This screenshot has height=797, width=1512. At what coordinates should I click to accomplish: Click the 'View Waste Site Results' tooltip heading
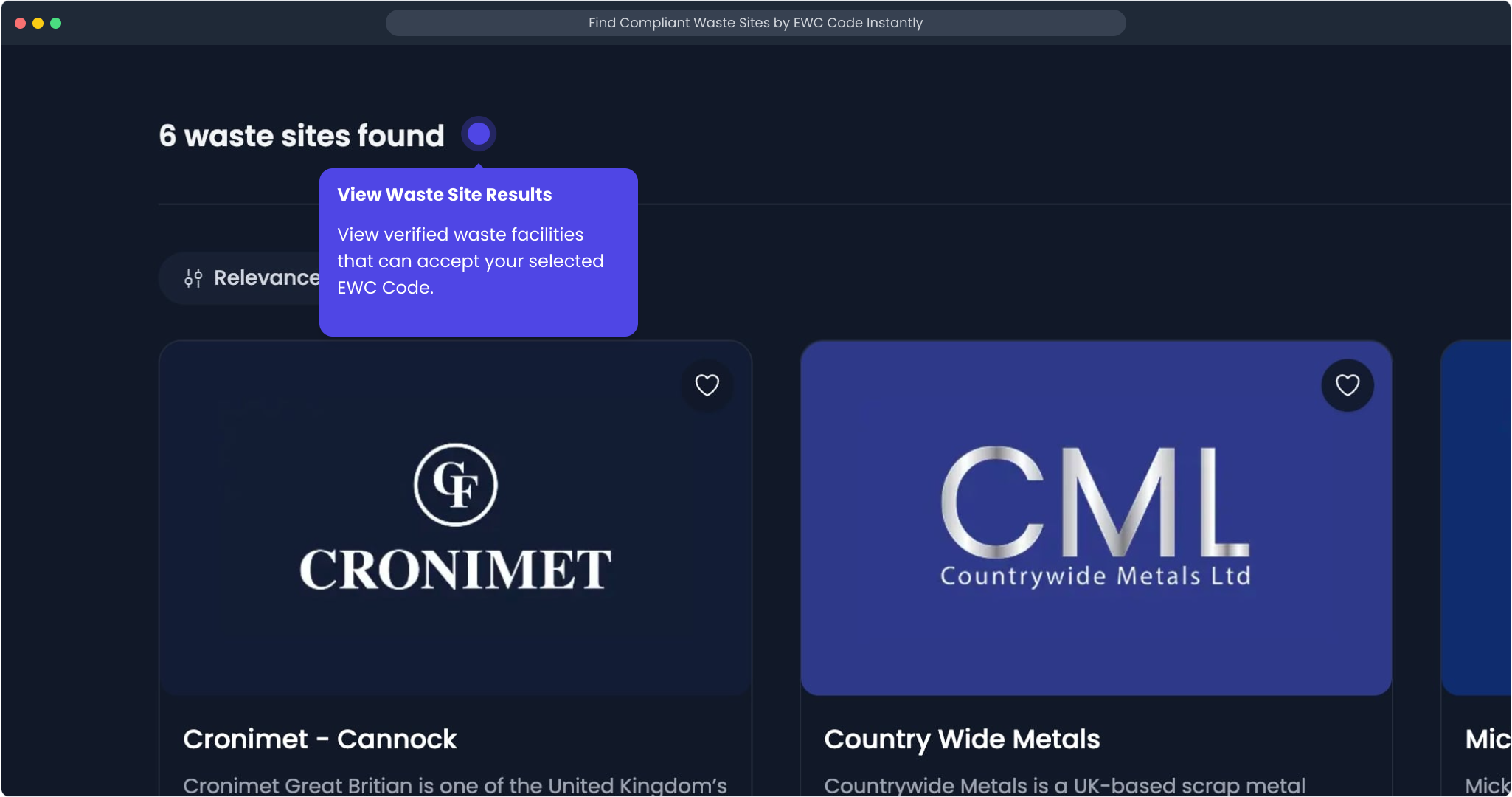(x=444, y=195)
